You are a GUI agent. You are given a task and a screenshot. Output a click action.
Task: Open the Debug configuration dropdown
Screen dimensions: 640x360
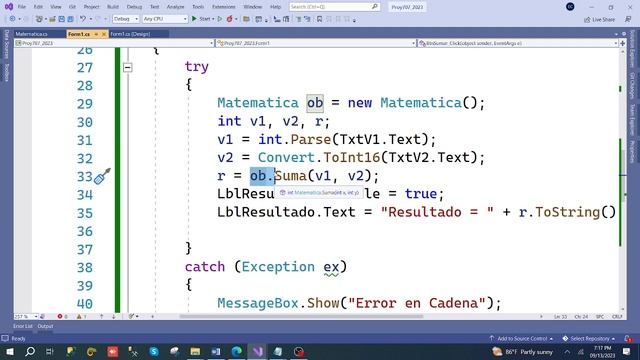click(125, 19)
